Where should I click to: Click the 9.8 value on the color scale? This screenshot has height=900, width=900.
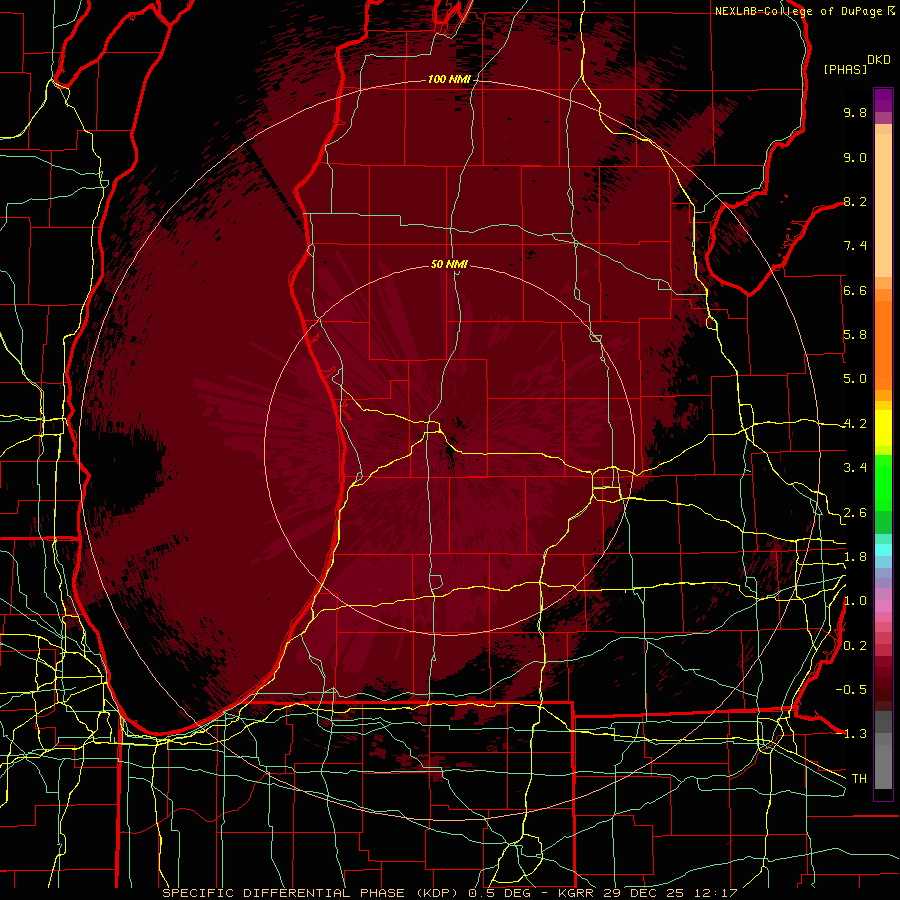(x=855, y=112)
